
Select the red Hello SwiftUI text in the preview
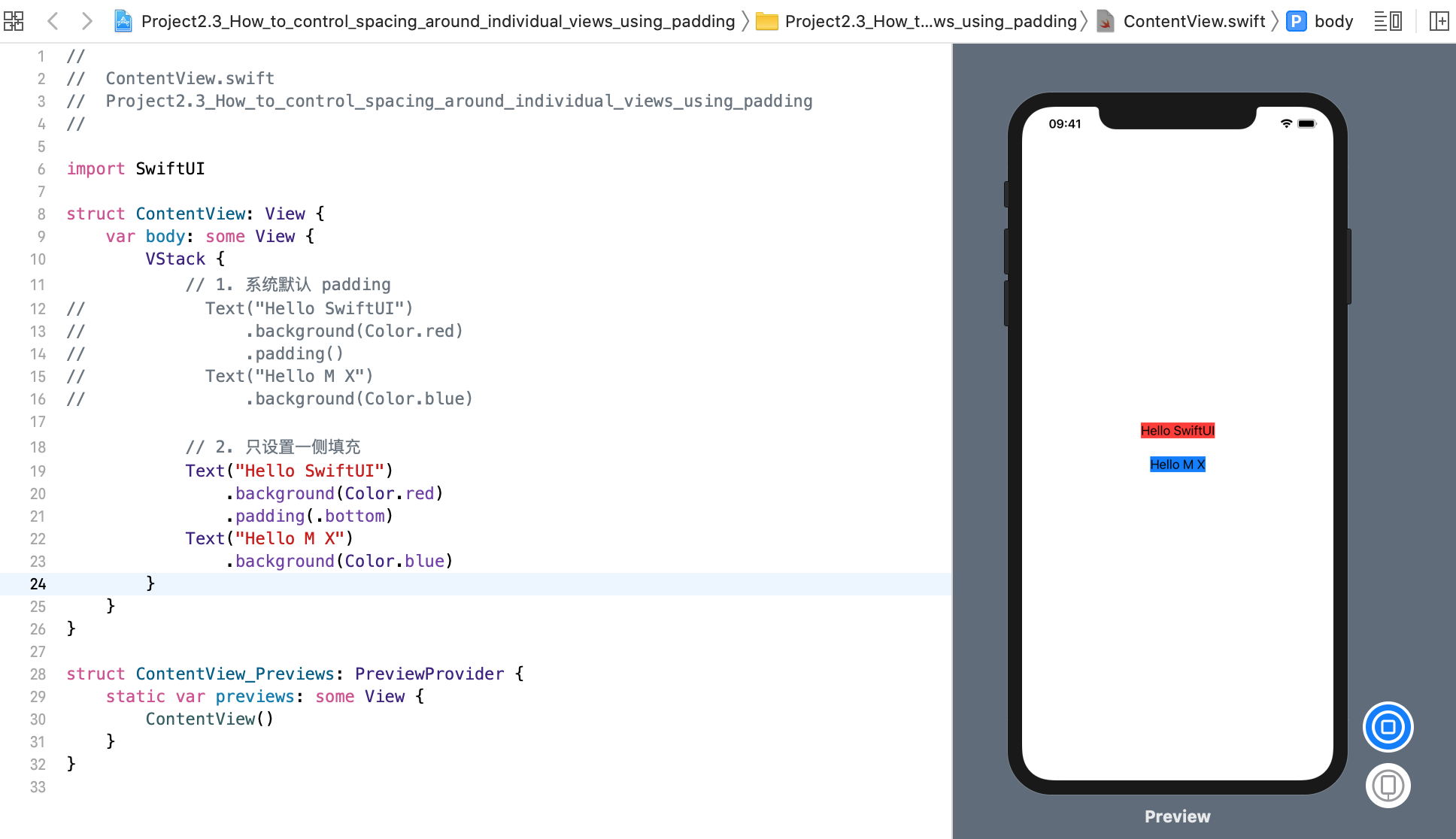1177,431
